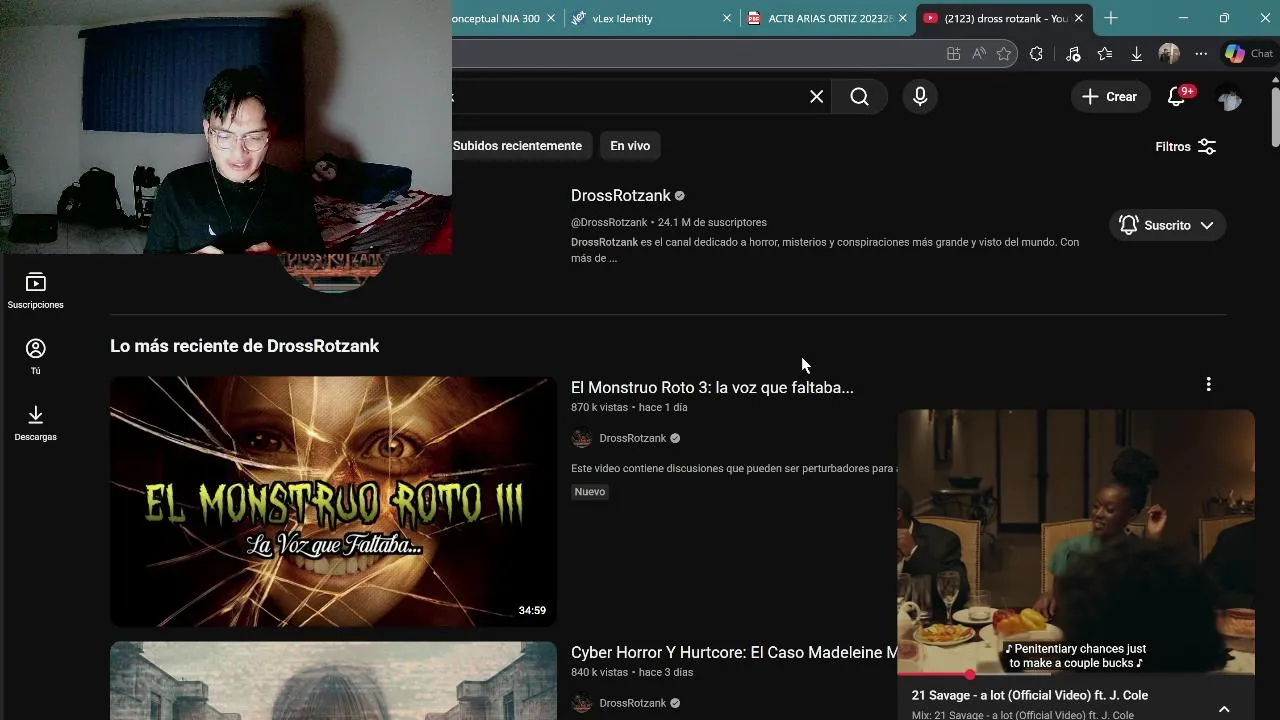The width and height of the screenshot is (1280, 720).
Task: Clear the YouTube search box with X
Action: [x=816, y=97]
